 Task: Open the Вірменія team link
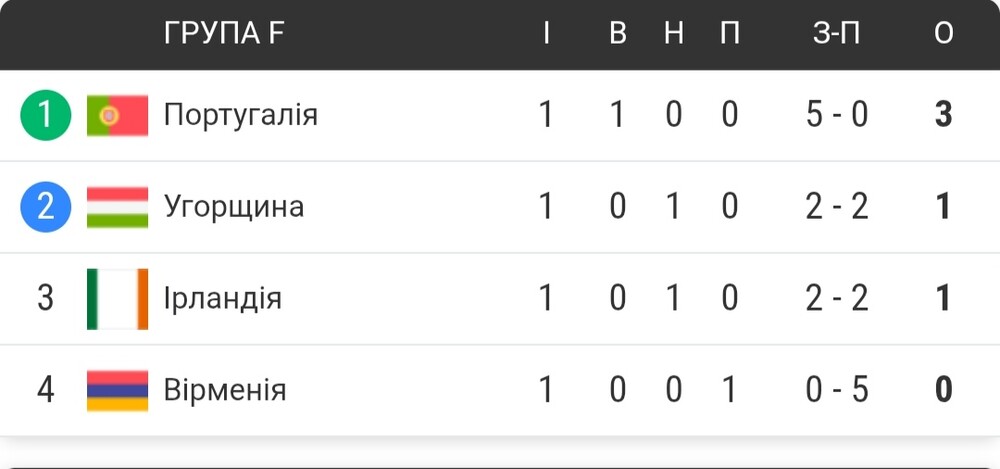pyautogui.click(x=225, y=390)
